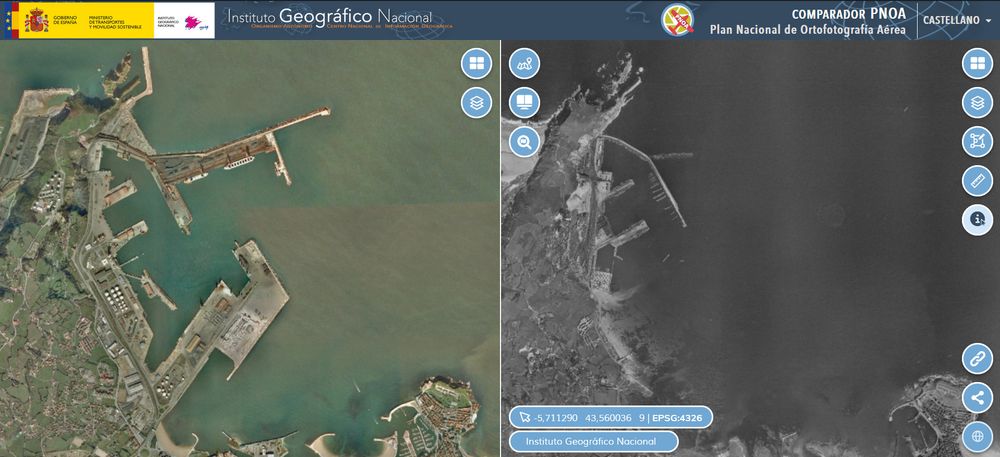Click the share icon
The image size is (1000, 457).
pos(977,398)
